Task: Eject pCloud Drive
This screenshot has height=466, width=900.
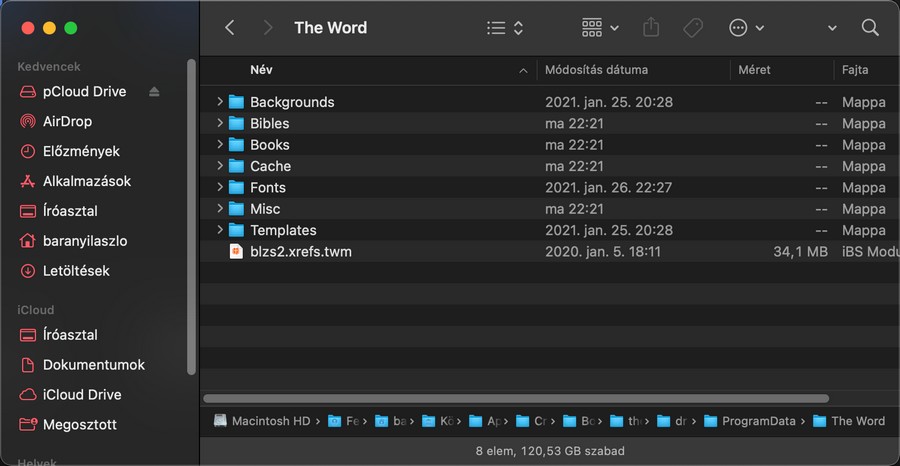Action: click(154, 92)
